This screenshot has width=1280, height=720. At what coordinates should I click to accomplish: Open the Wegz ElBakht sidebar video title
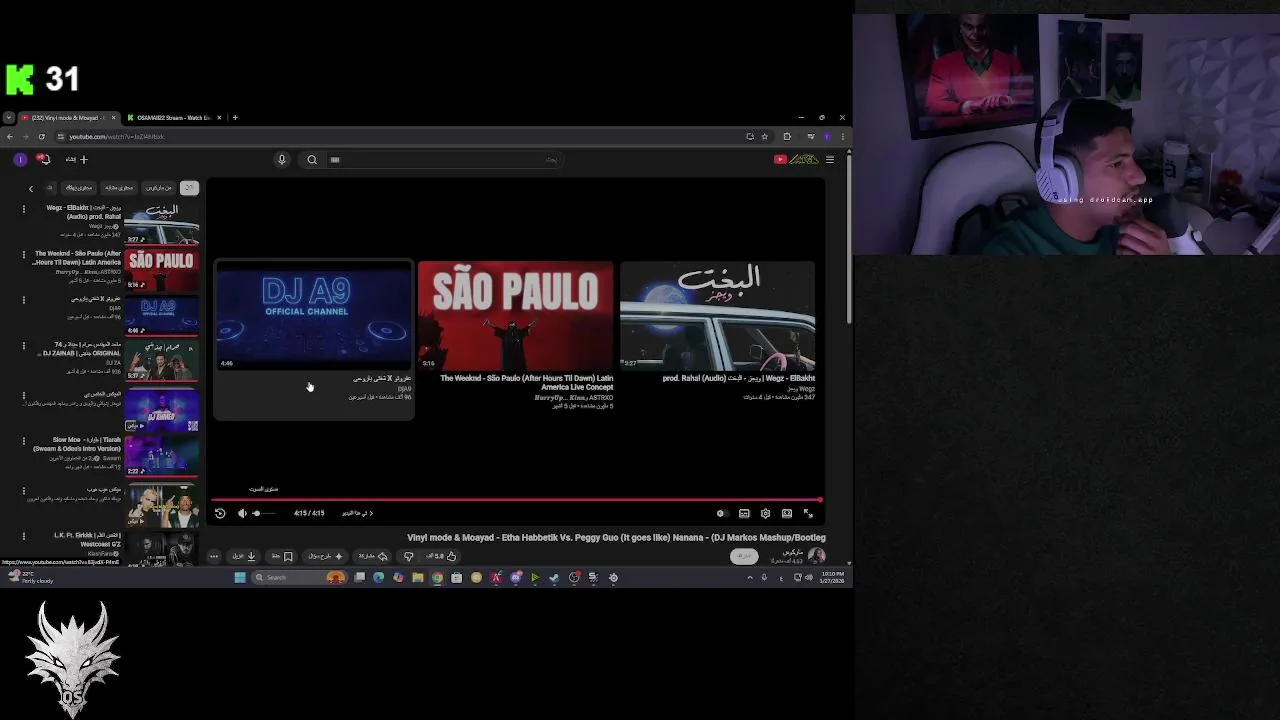(84, 211)
